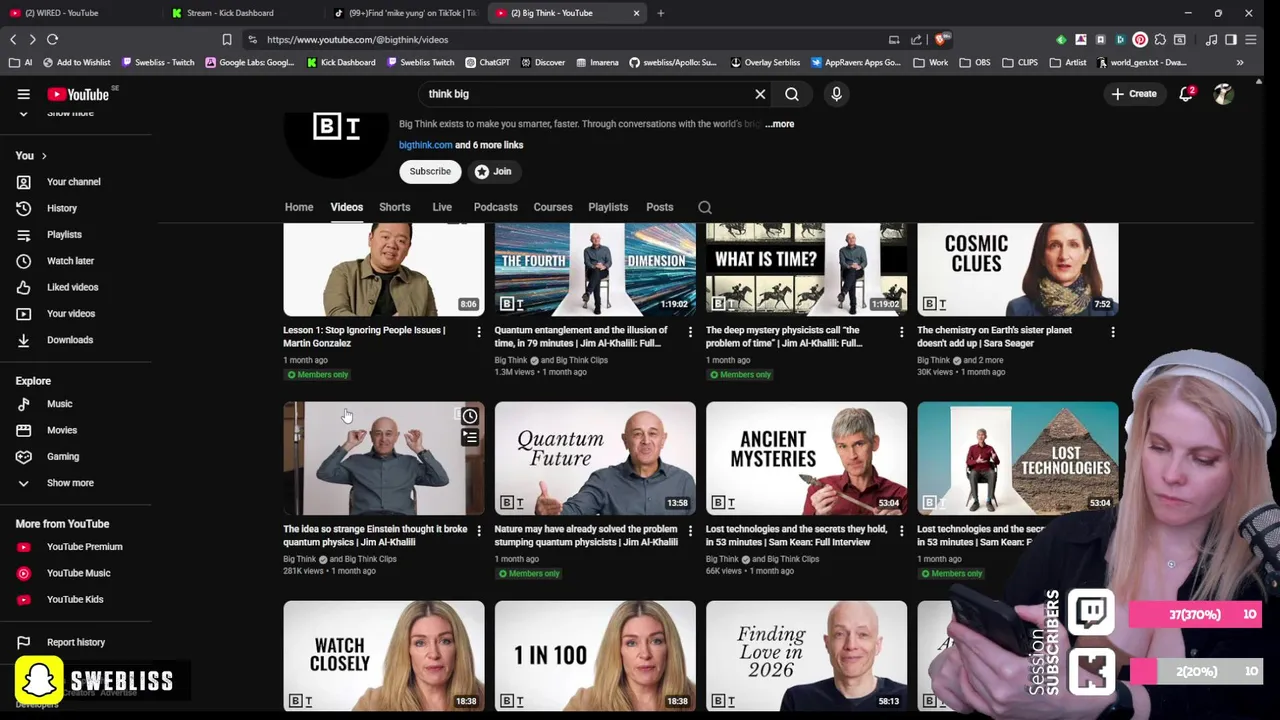Switch to Courses tab

(553, 207)
